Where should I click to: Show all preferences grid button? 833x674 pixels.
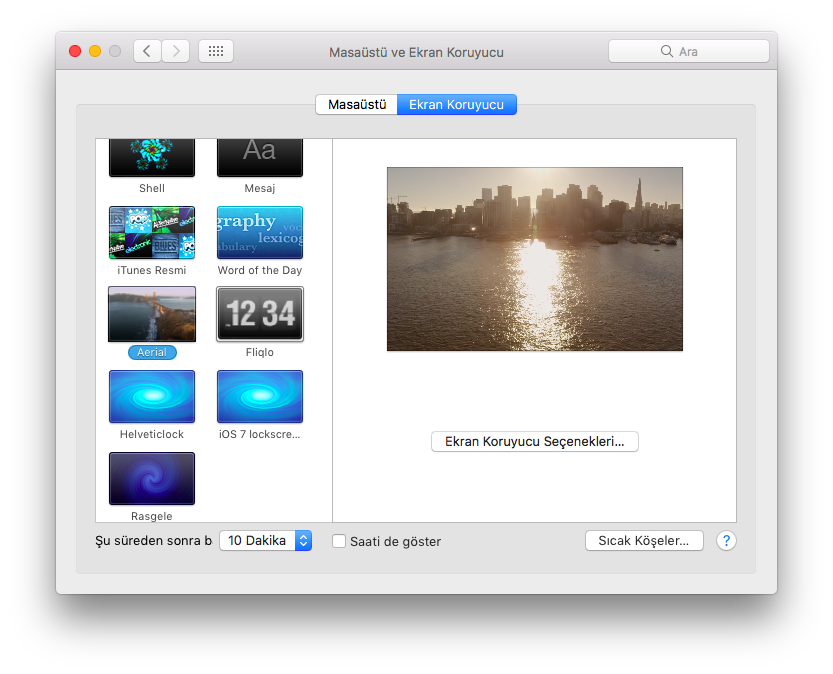(x=216, y=51)
